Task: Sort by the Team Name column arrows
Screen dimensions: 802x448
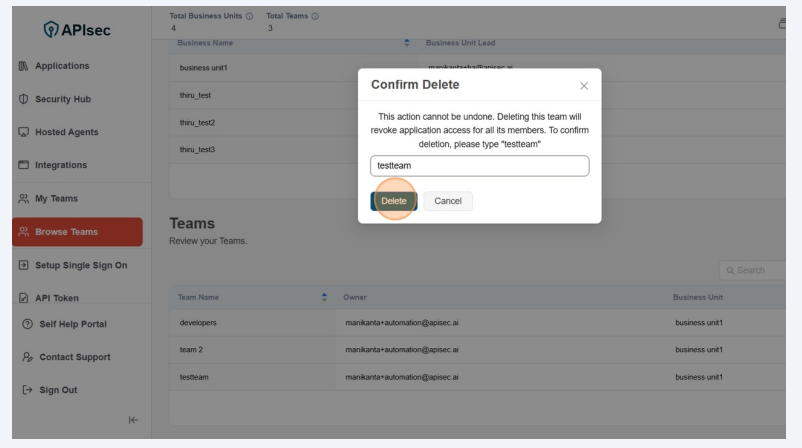Action: click(x=323, y=297)
